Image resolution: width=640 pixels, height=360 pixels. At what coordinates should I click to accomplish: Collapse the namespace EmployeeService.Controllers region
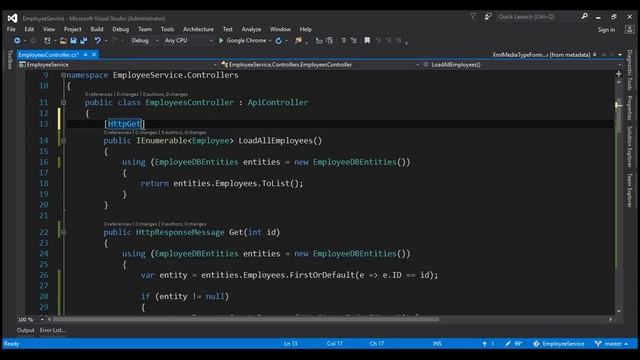(x=63, y=75)
